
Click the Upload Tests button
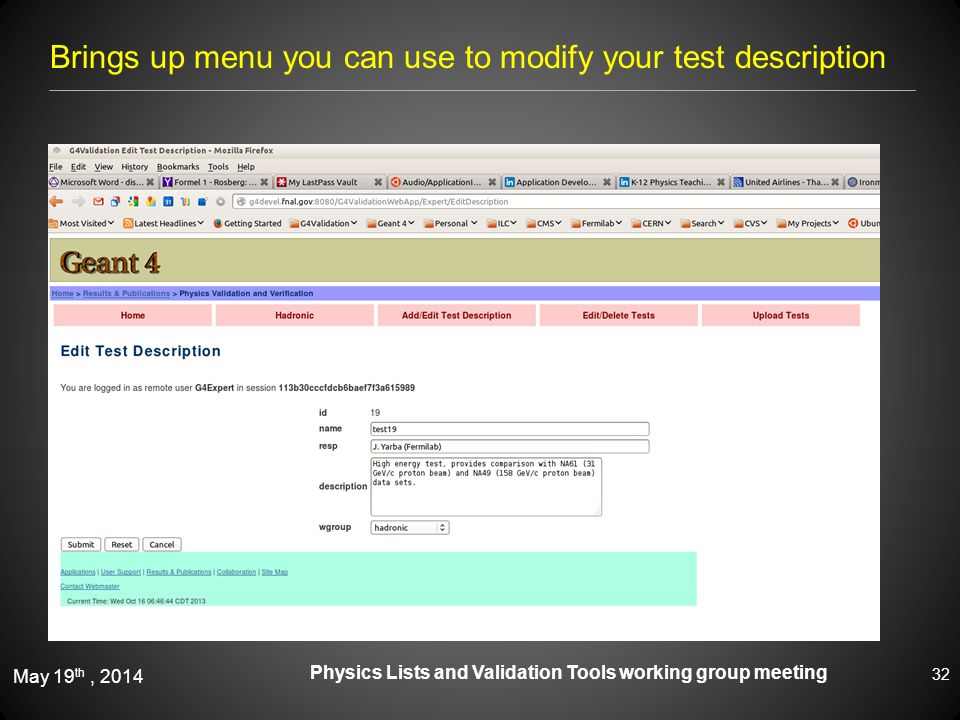[781, 315]
